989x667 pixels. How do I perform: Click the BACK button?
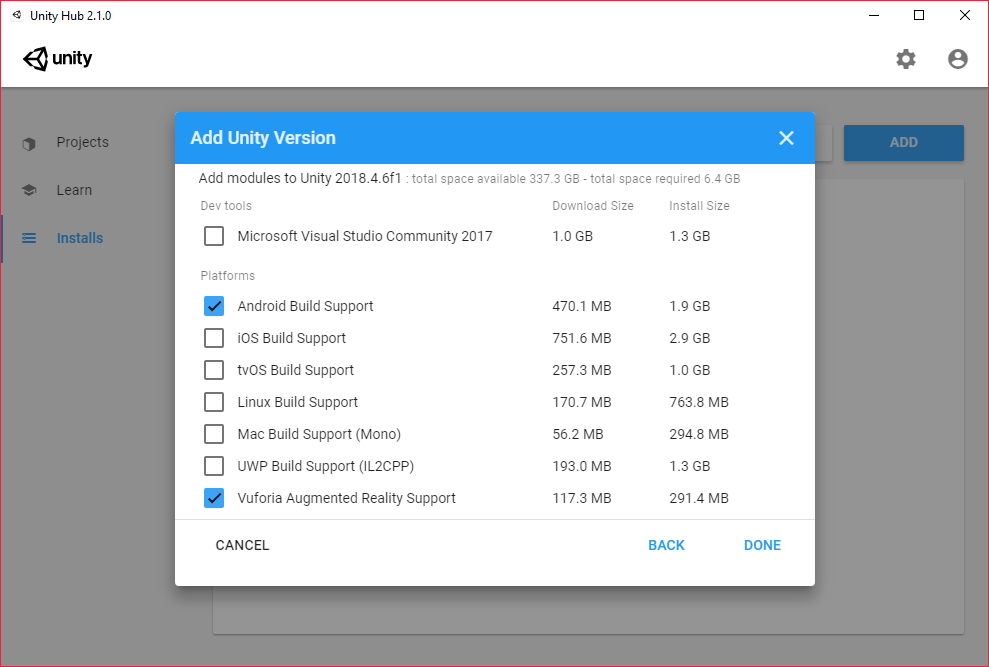pos(666,545)
